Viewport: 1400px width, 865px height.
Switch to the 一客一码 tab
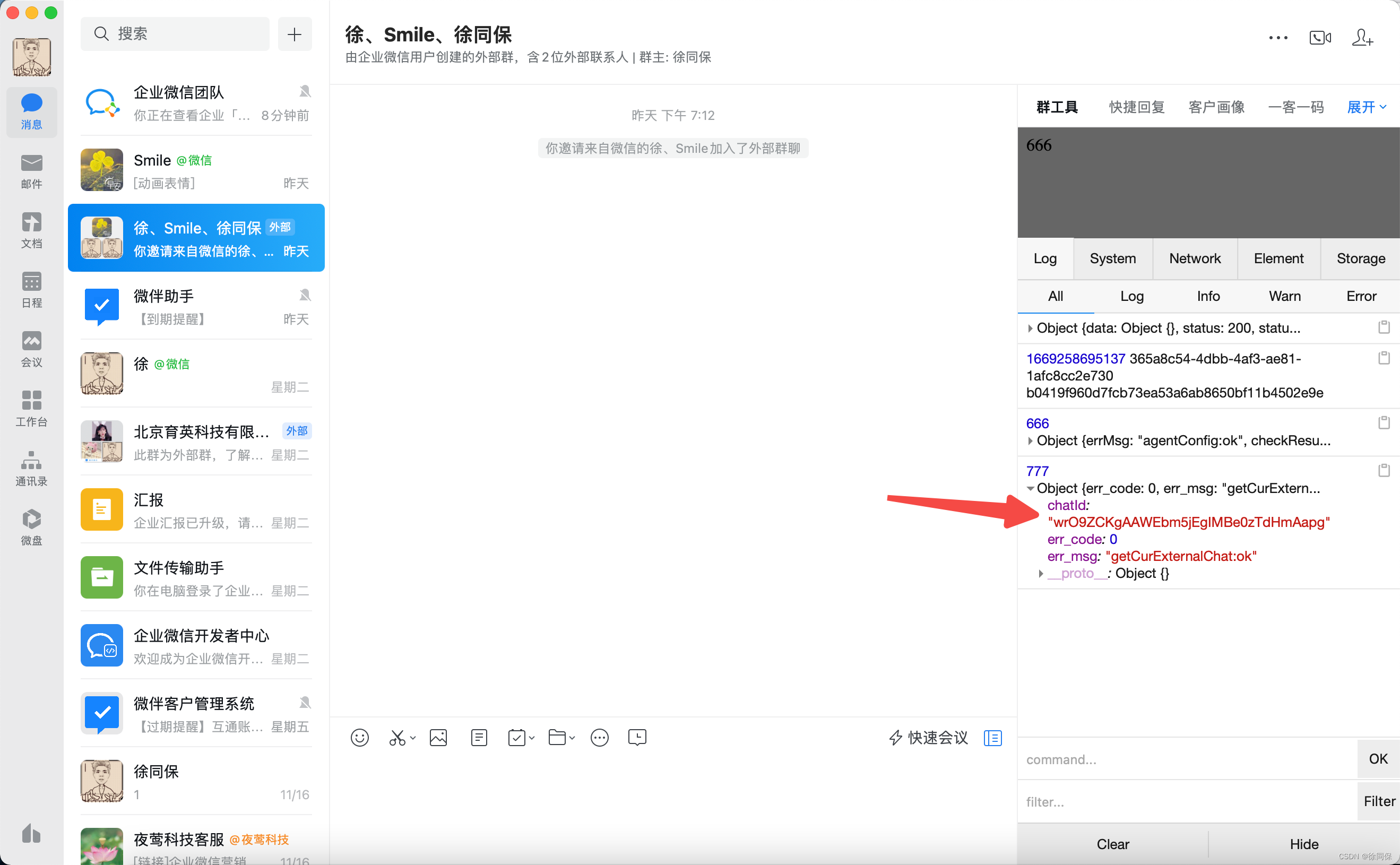[1296, 107]
